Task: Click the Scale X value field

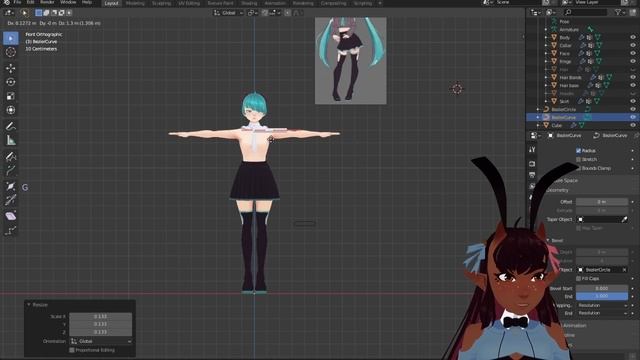Action: point(100,316)
